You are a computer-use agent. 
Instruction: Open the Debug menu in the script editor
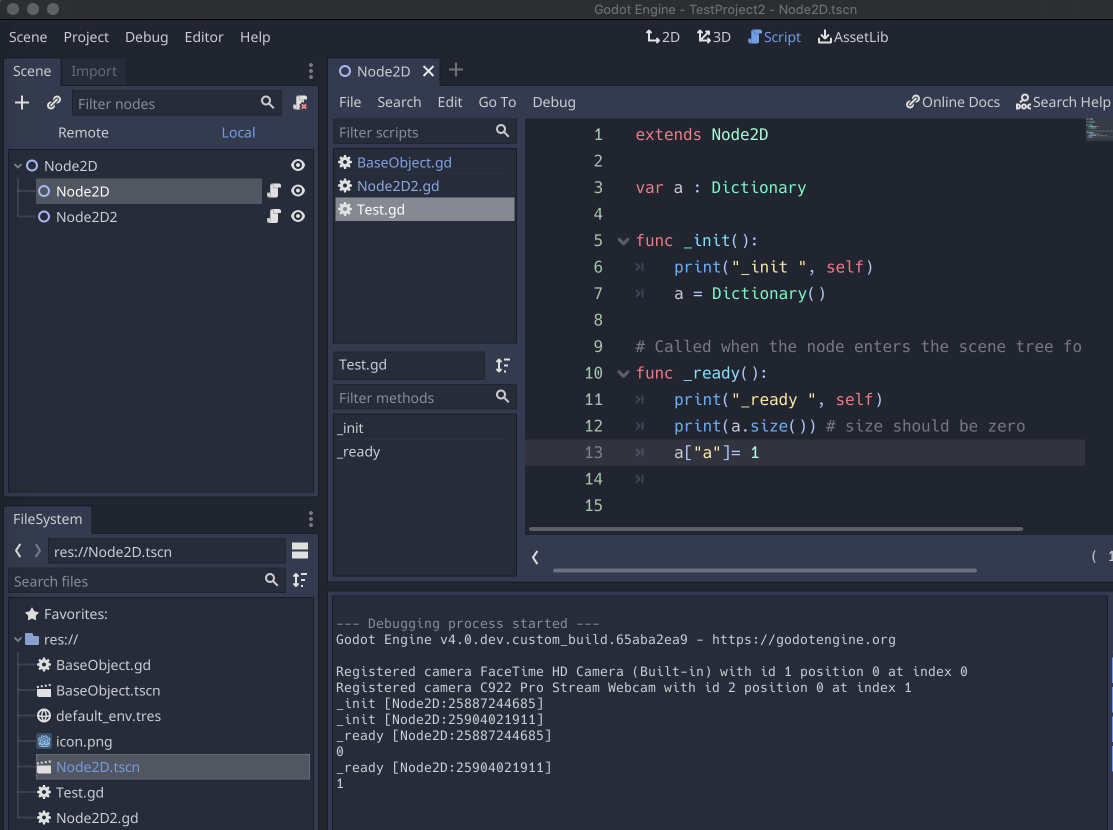click(x=554, y=102)
